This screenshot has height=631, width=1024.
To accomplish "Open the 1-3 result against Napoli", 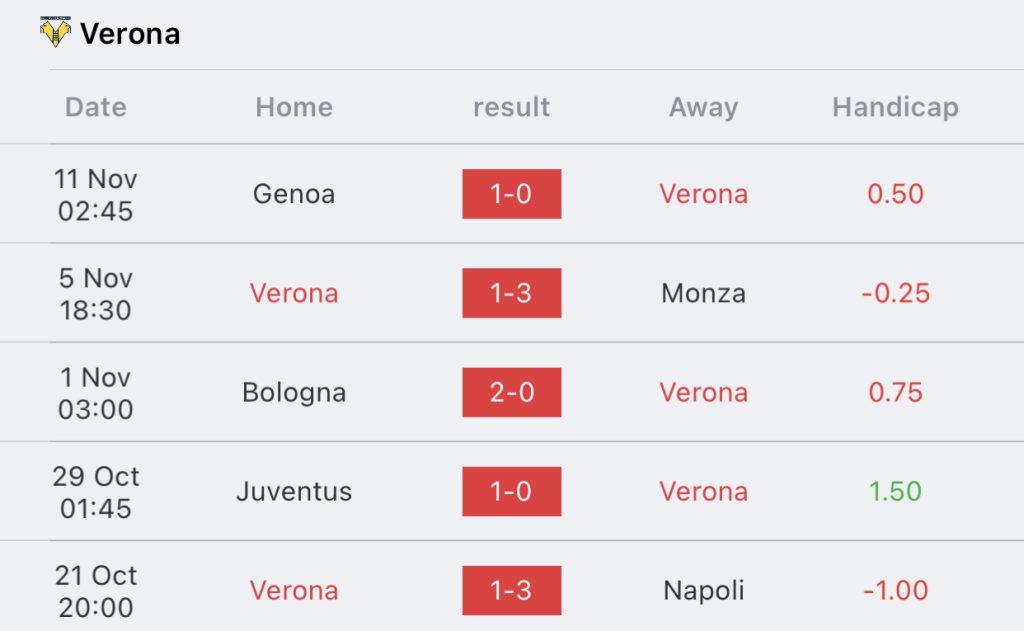I will (x=511, y=591).
